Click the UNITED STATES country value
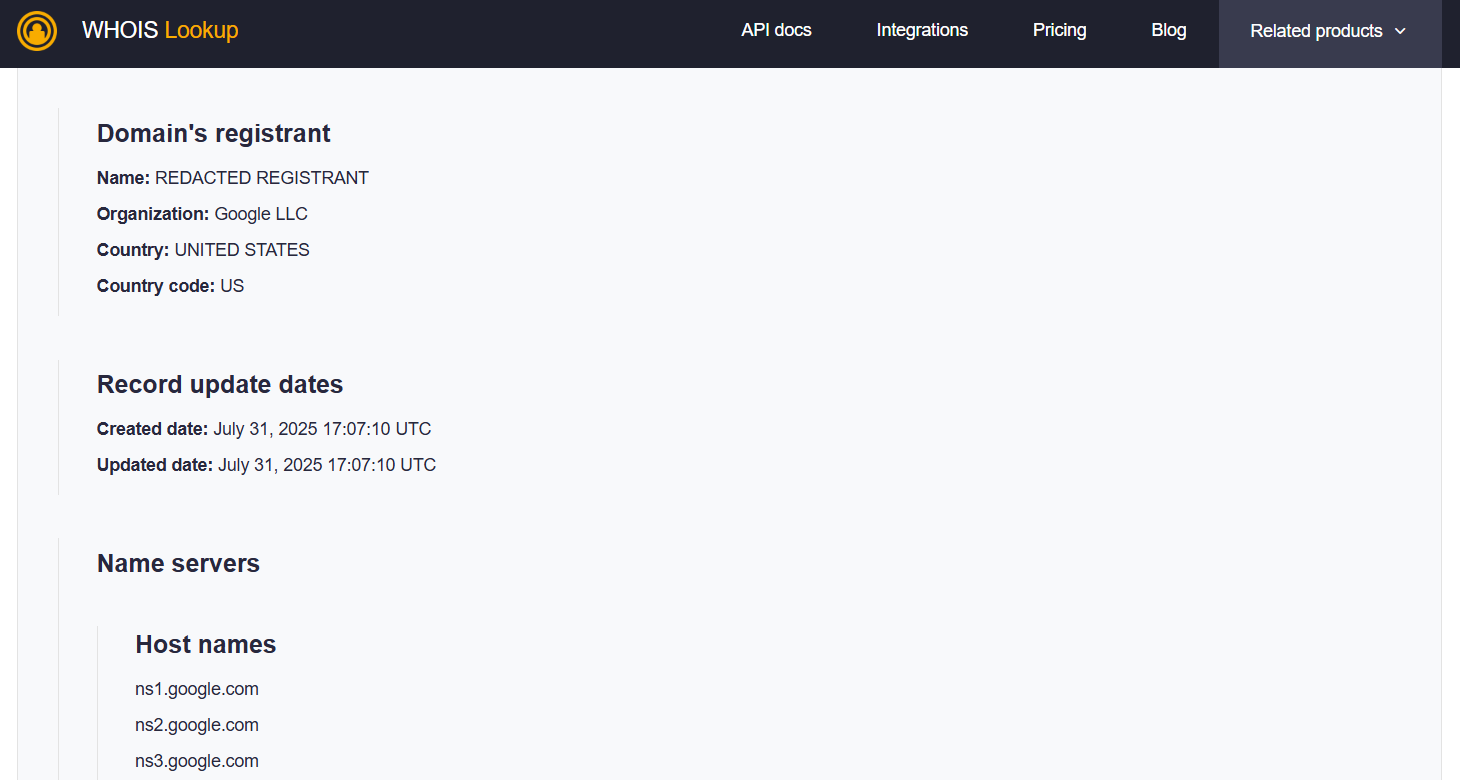 [242, 250]
